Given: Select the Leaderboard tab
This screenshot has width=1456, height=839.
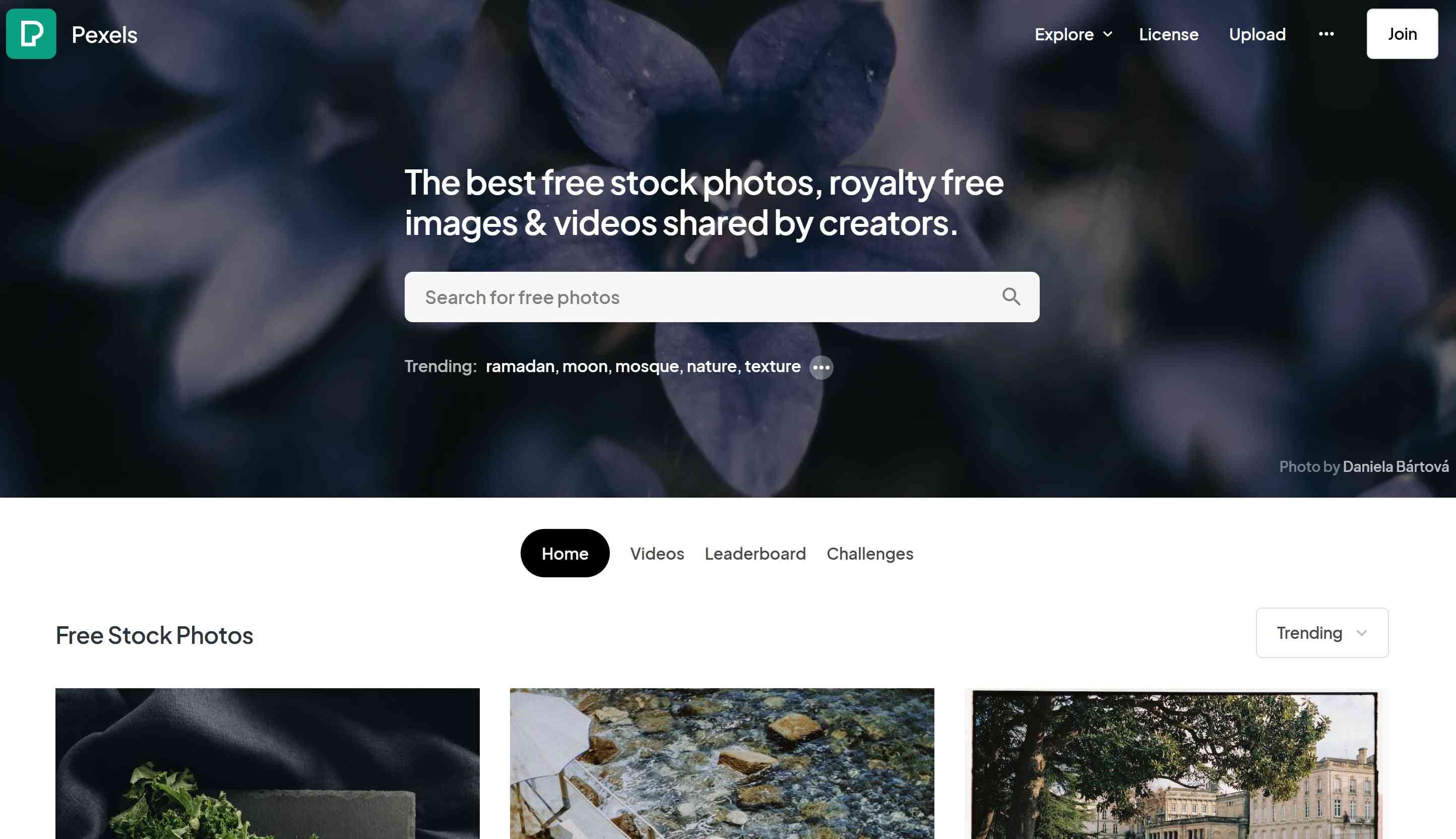Looking at the screenshot, I should click(x=755, y=553).
